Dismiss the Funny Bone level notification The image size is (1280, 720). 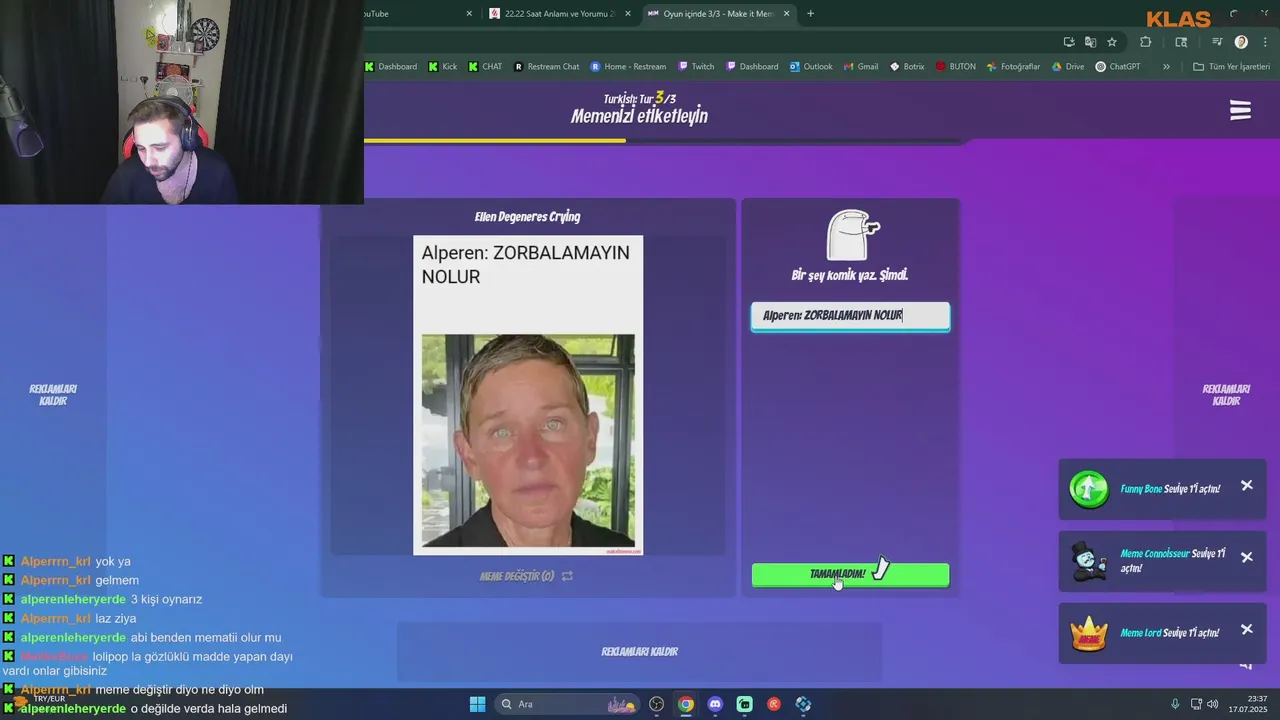[x=1246, y=485]
